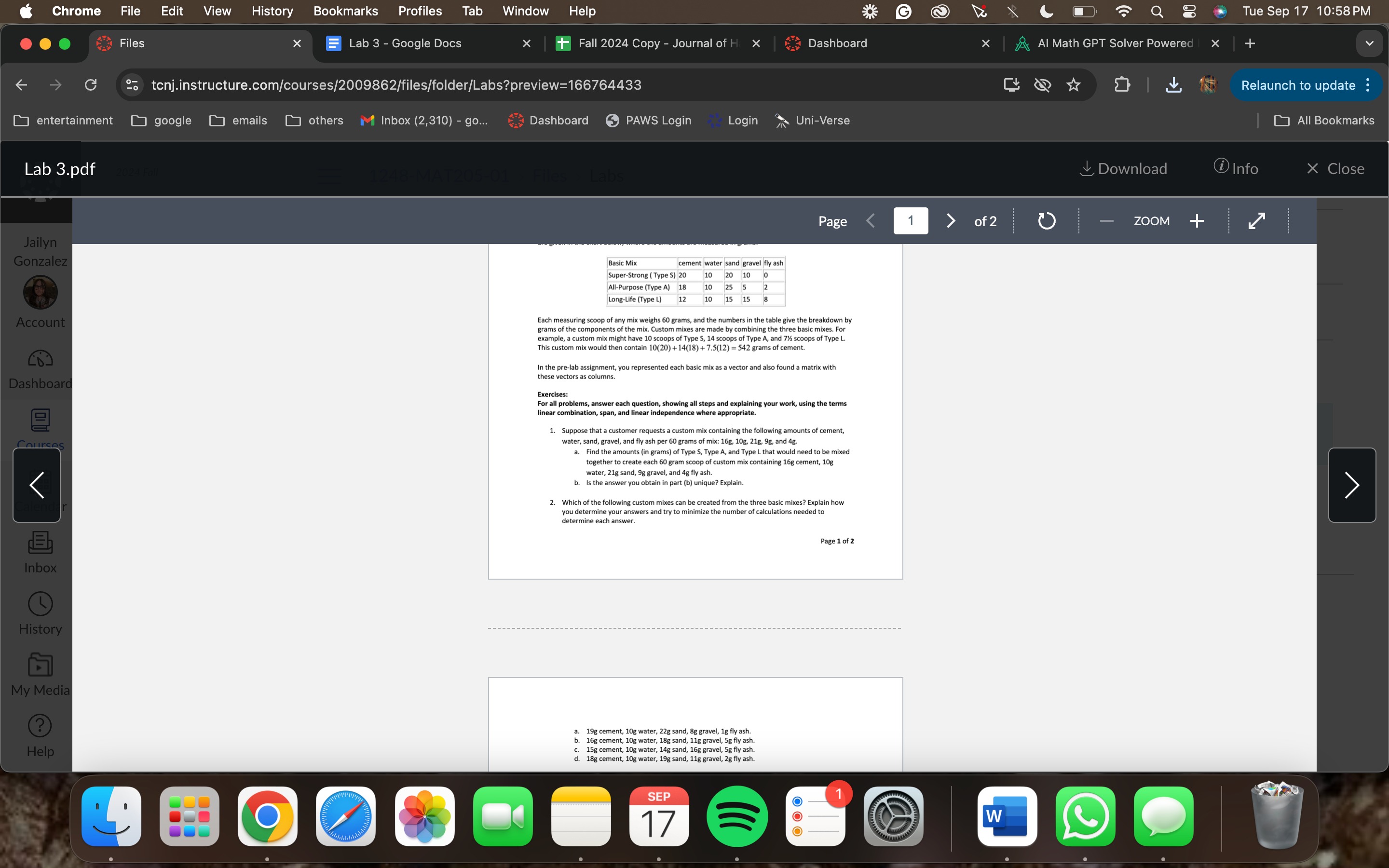Click the page number input field
The height and width of the screenshot is (868, 1389).
coord(910,221)
